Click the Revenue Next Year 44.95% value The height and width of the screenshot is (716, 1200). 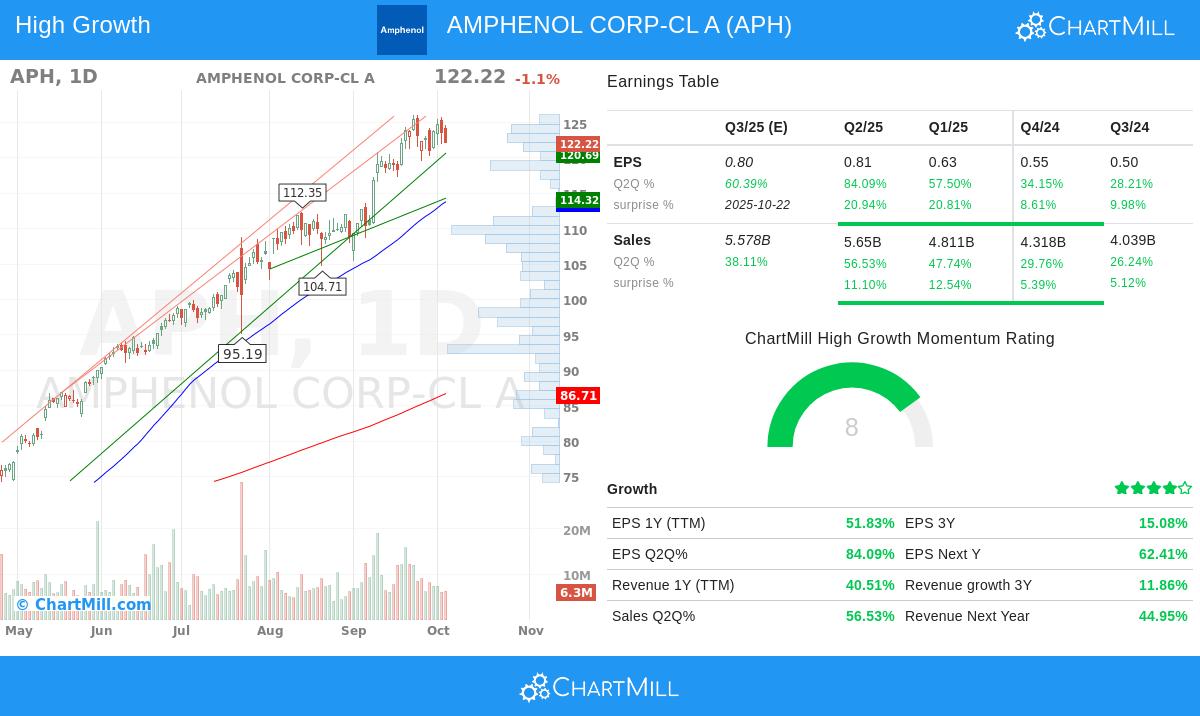pos(1162,616)
